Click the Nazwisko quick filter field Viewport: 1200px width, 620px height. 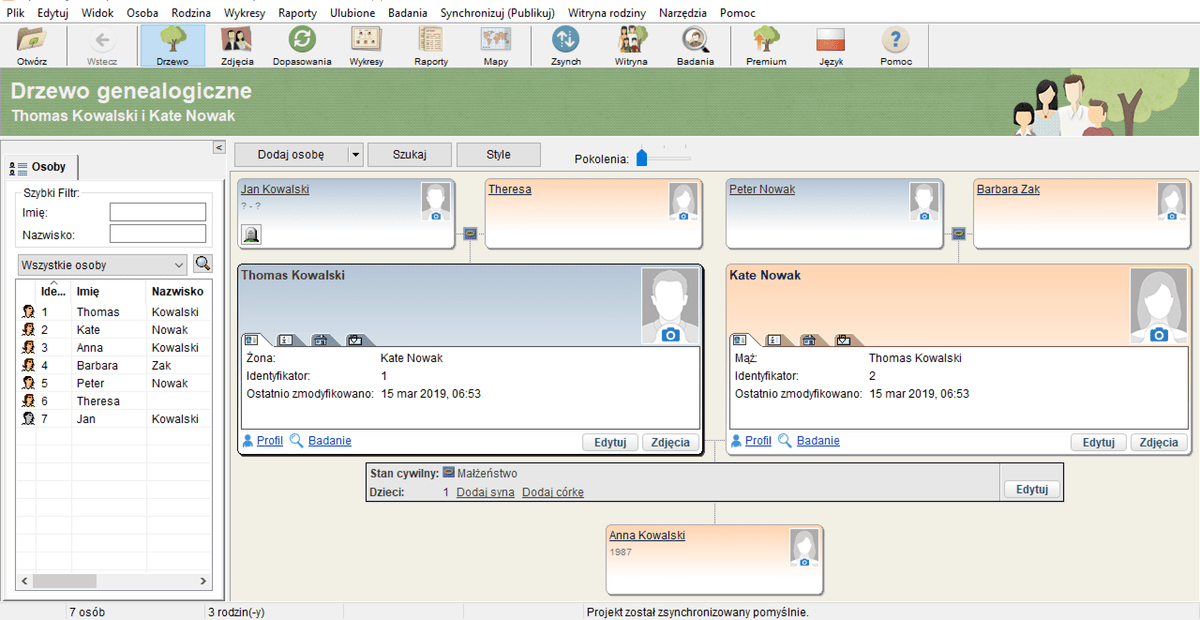click(157, 234)
